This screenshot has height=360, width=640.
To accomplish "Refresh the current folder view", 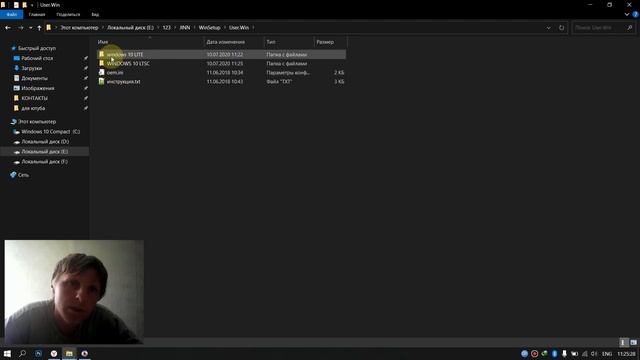I will pos(561,28).
